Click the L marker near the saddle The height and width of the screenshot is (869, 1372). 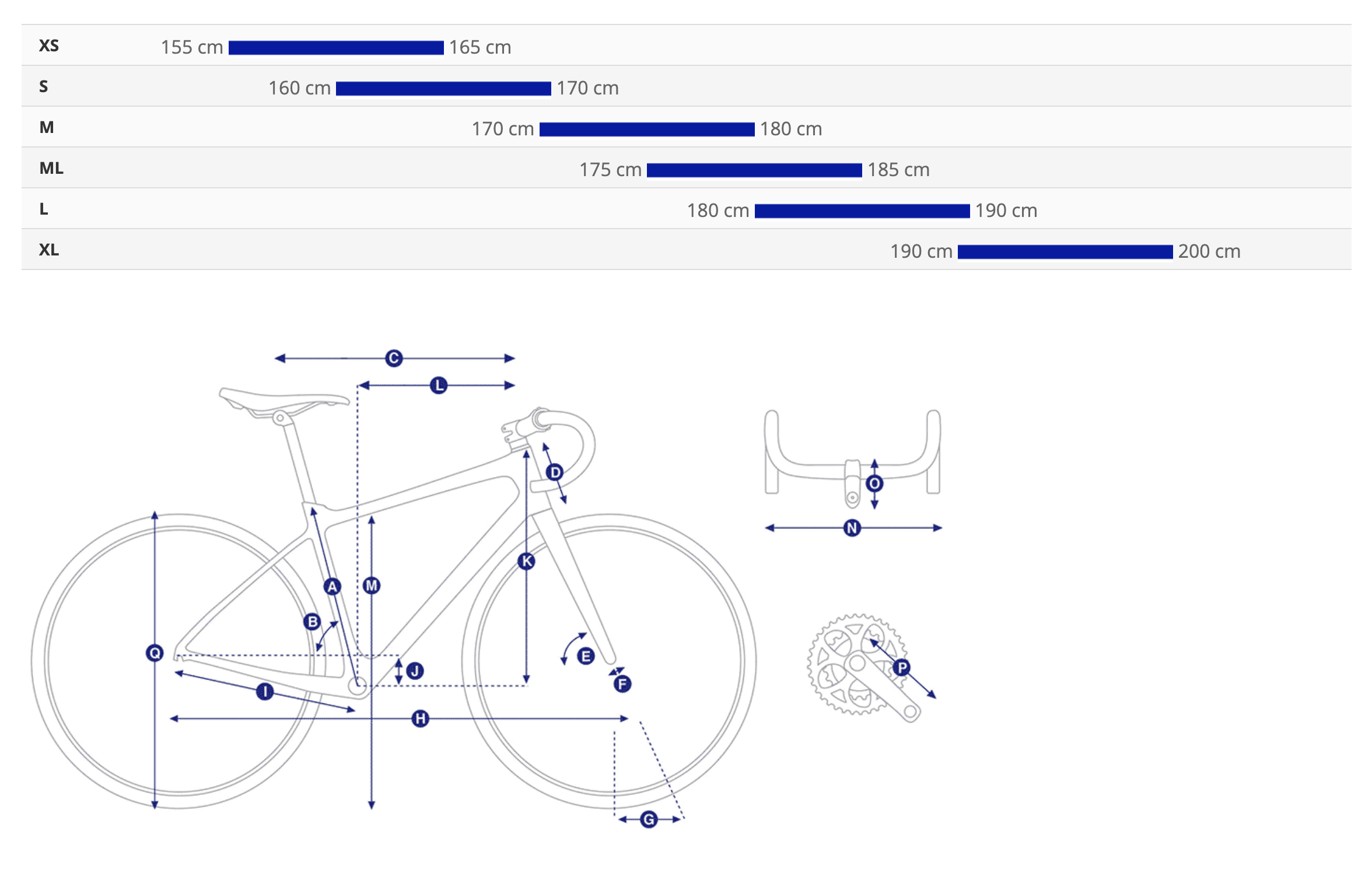(439, 386)
